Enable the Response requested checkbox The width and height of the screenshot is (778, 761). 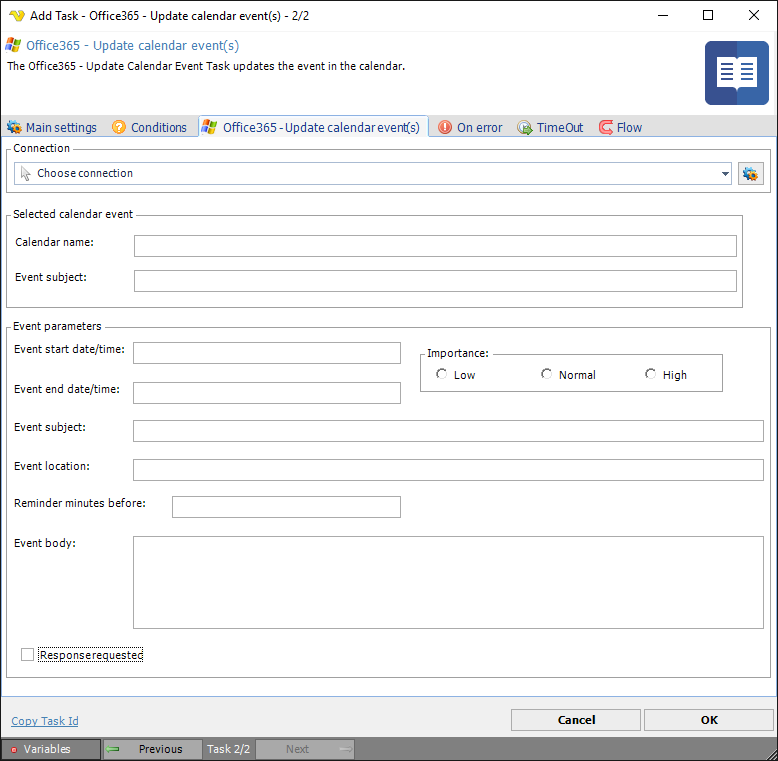(x=28, y=655)
